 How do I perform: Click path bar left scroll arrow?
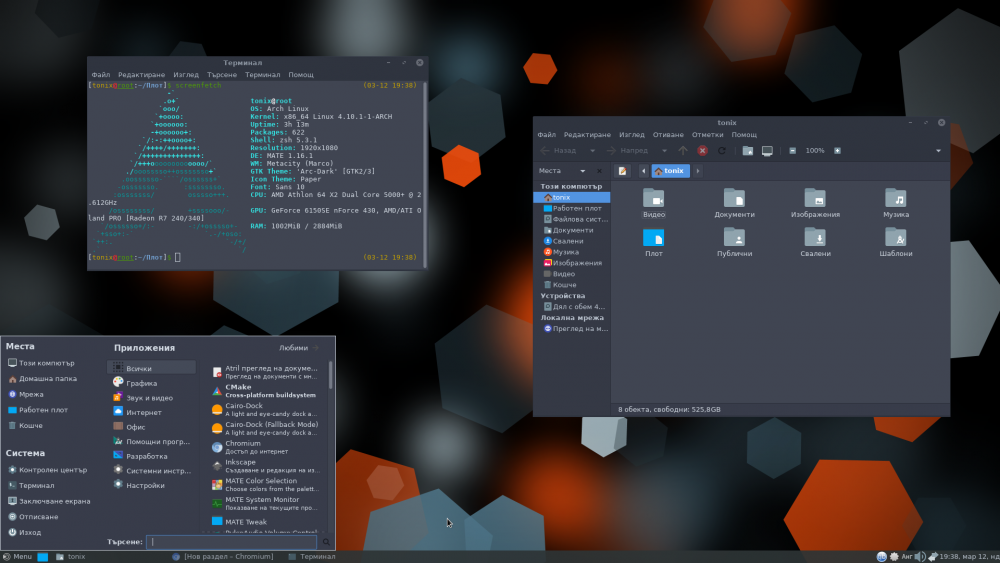643,171
